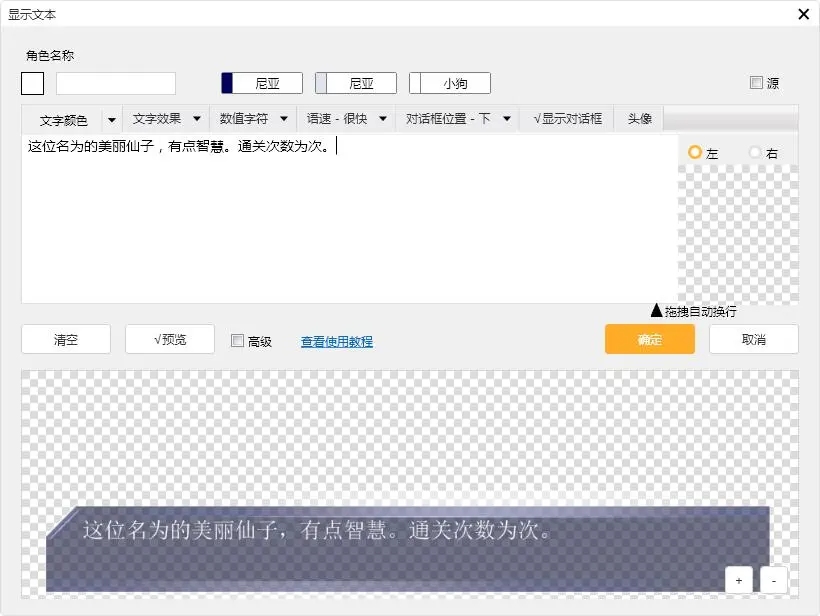This screenshot has height=616, width=820.
Task: Open the 文字颜色 dropdown arrow
Action: 111,119
